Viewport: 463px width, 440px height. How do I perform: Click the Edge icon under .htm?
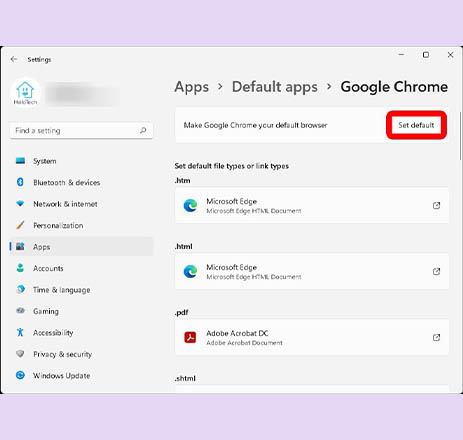(x=190, y=205)
